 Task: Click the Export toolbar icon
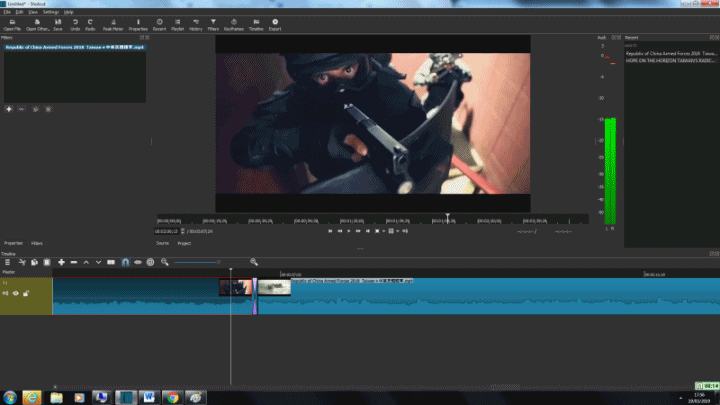(x=275, y=22)
